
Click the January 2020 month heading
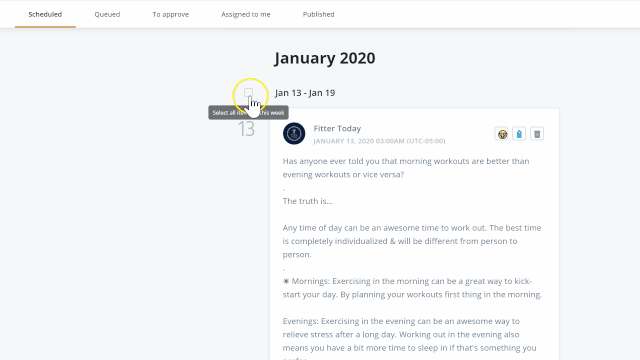pyautogui.click(x=324, y=58)
